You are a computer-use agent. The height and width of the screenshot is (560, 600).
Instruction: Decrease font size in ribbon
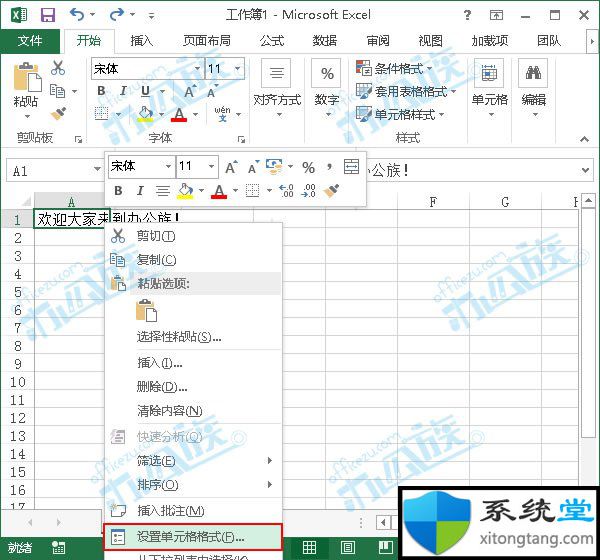click(x=212, y=91)
